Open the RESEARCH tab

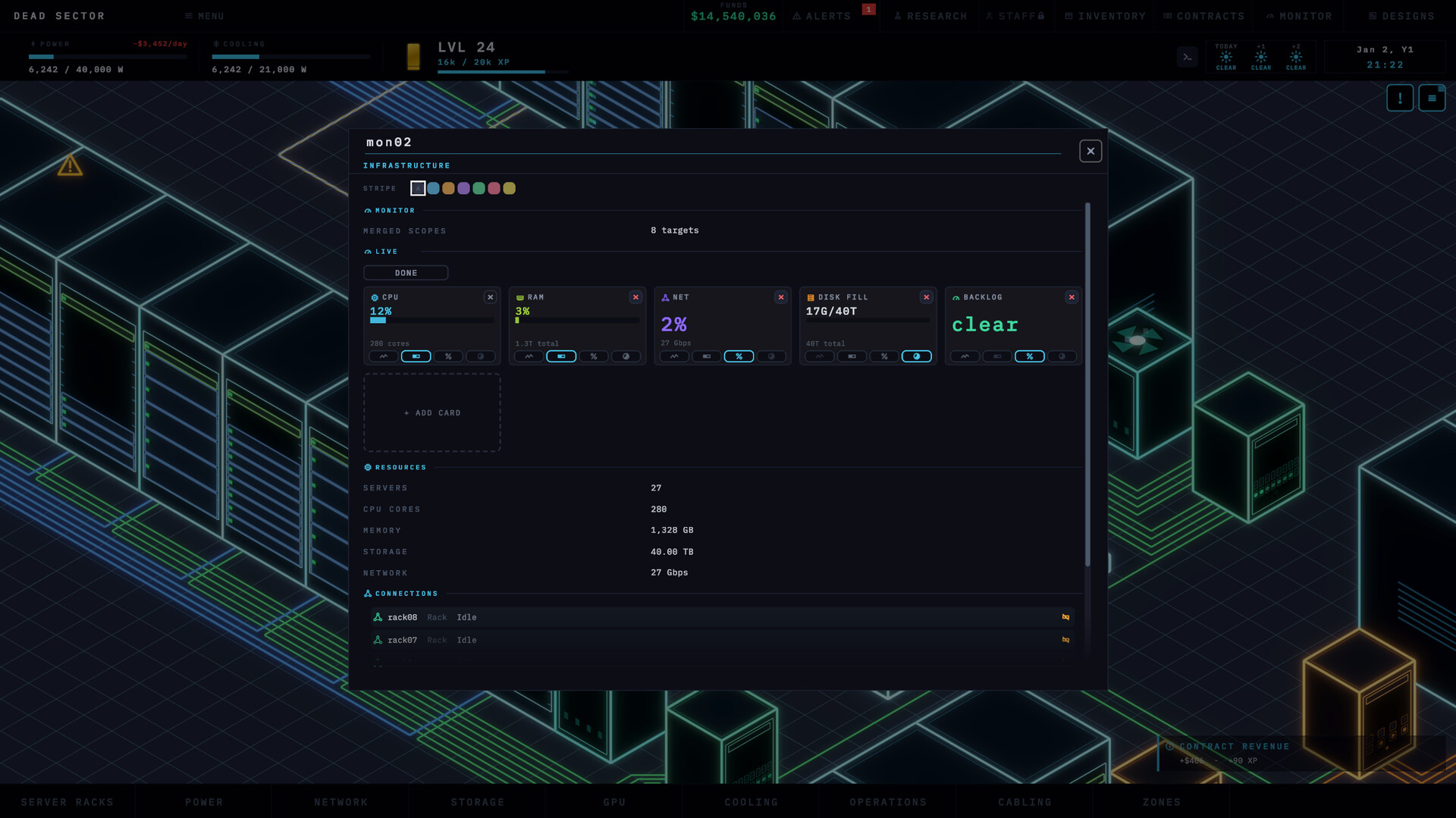pyautogui.click(x=930, y=16)
